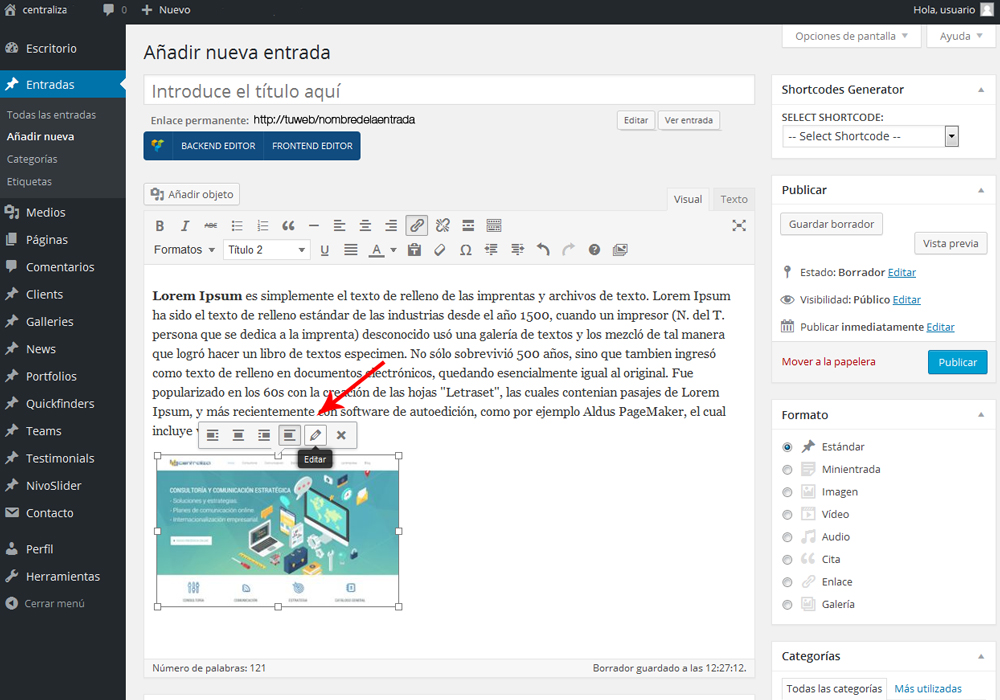This screenshot has height=700, width=1000.
Task: Switch to the Texto editor tab
Action: (734, 200)
